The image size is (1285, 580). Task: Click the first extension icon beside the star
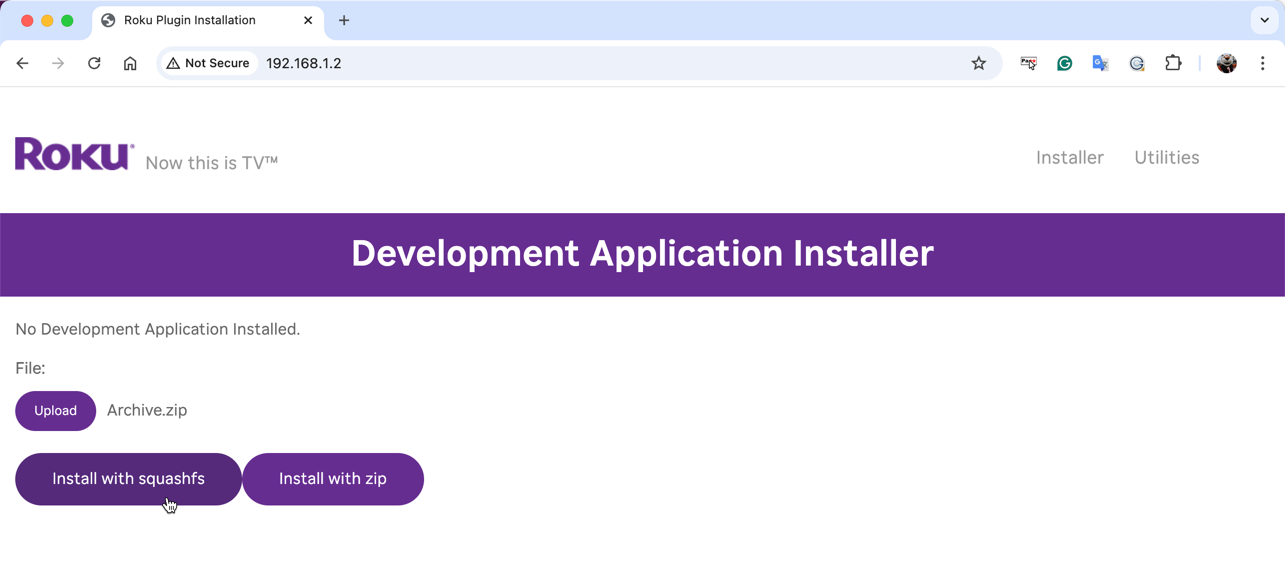(1029, 63)
